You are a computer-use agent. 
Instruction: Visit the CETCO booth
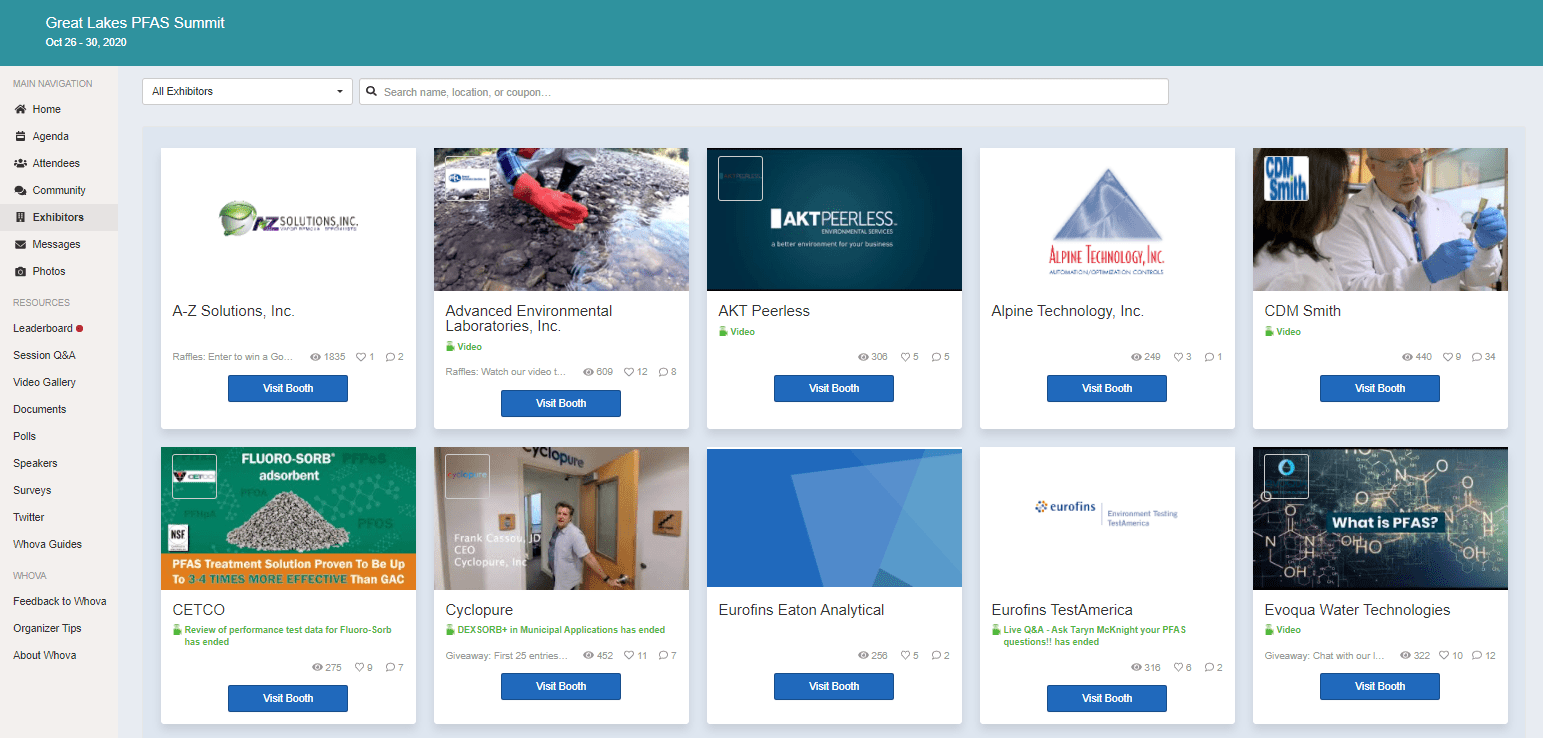click(x=288, y=698)
